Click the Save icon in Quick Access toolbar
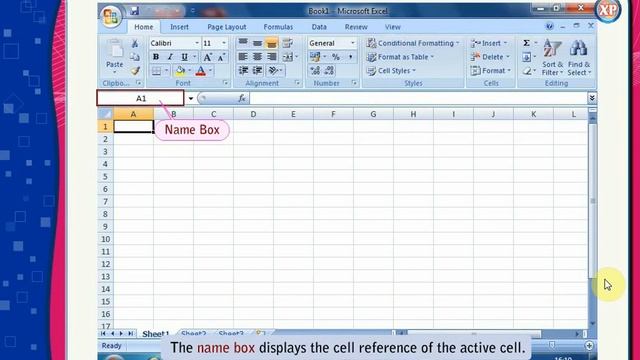 click(x=135, y=11)
